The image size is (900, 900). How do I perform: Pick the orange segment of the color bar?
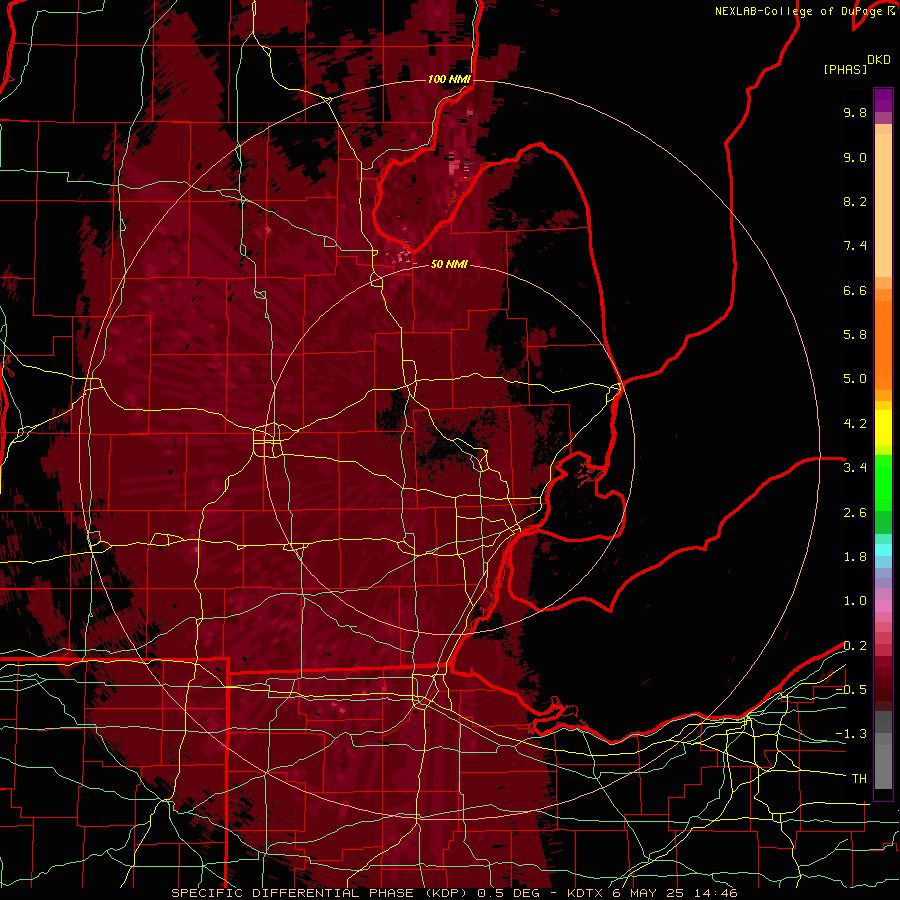[x=883, y=339]
